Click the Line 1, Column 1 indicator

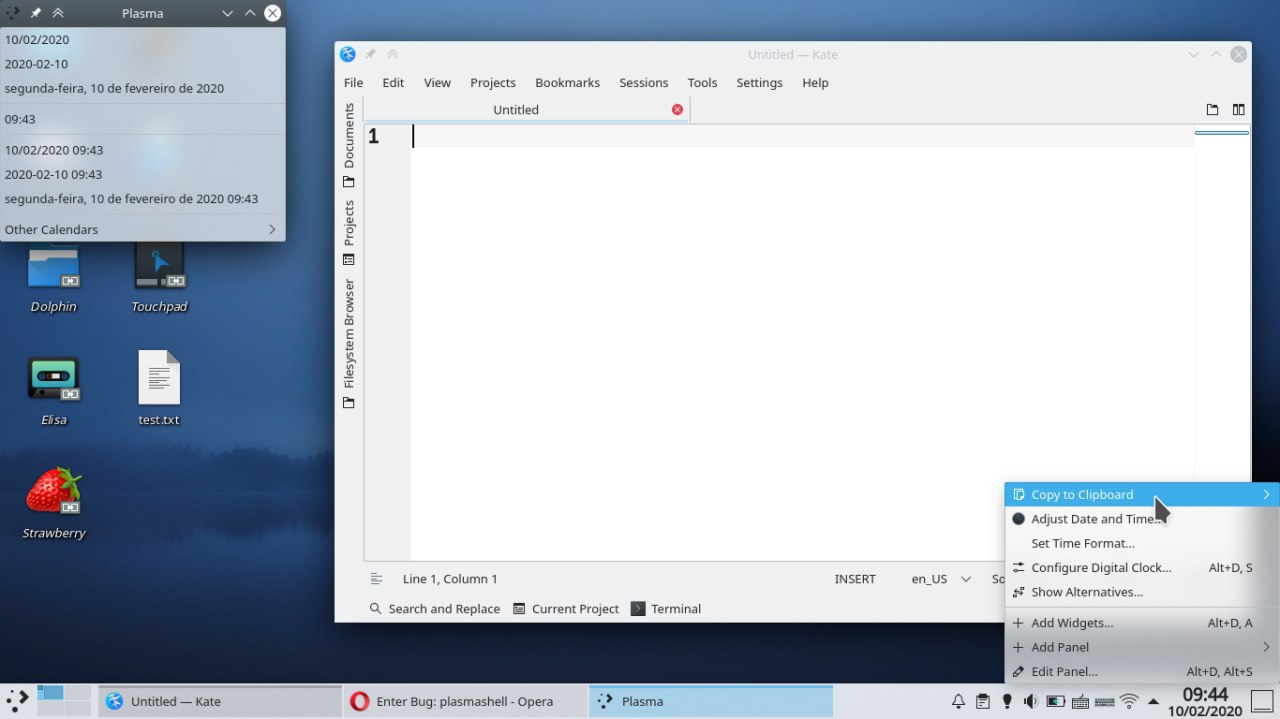[450, 579]
